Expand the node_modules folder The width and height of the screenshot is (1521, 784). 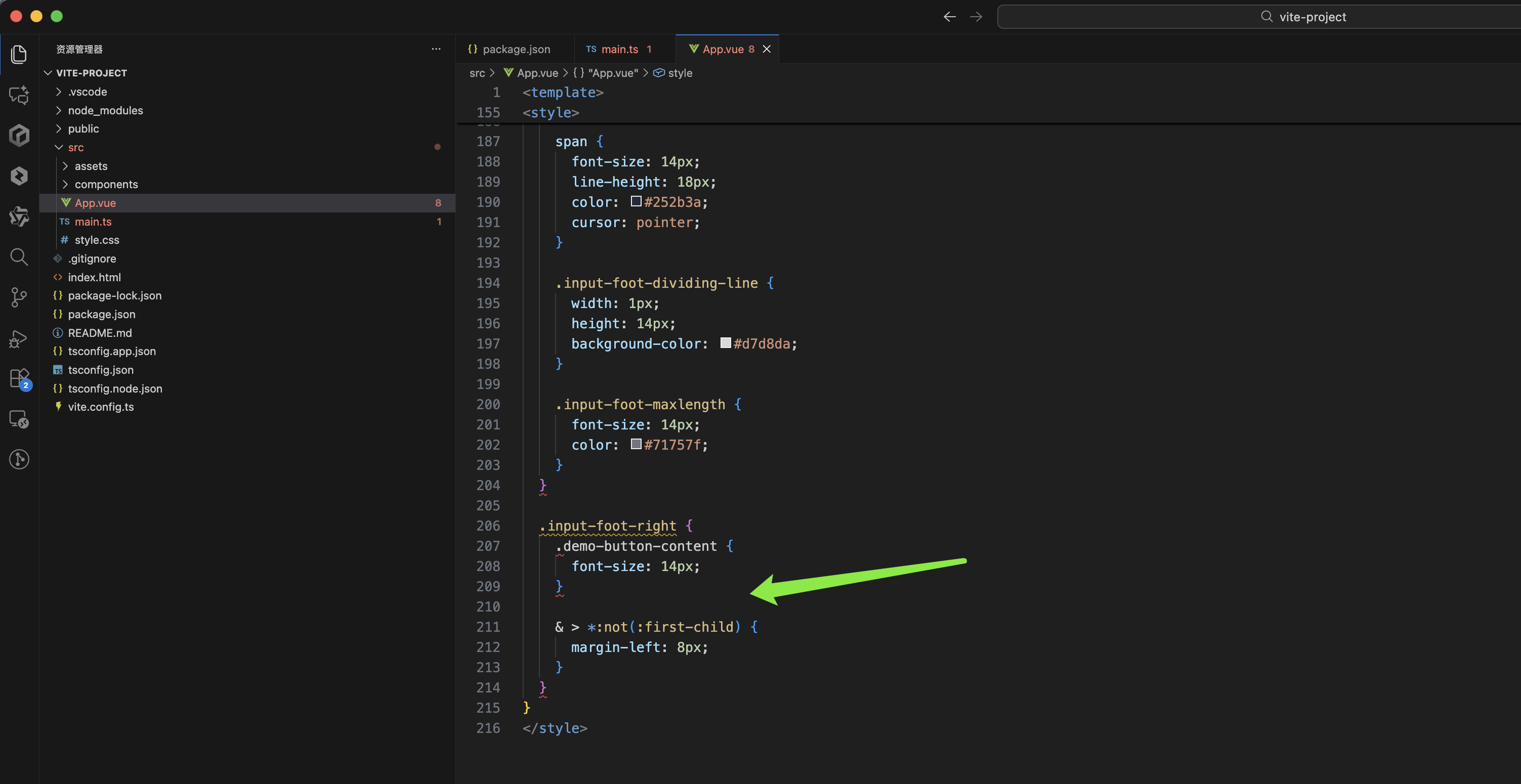105,110
